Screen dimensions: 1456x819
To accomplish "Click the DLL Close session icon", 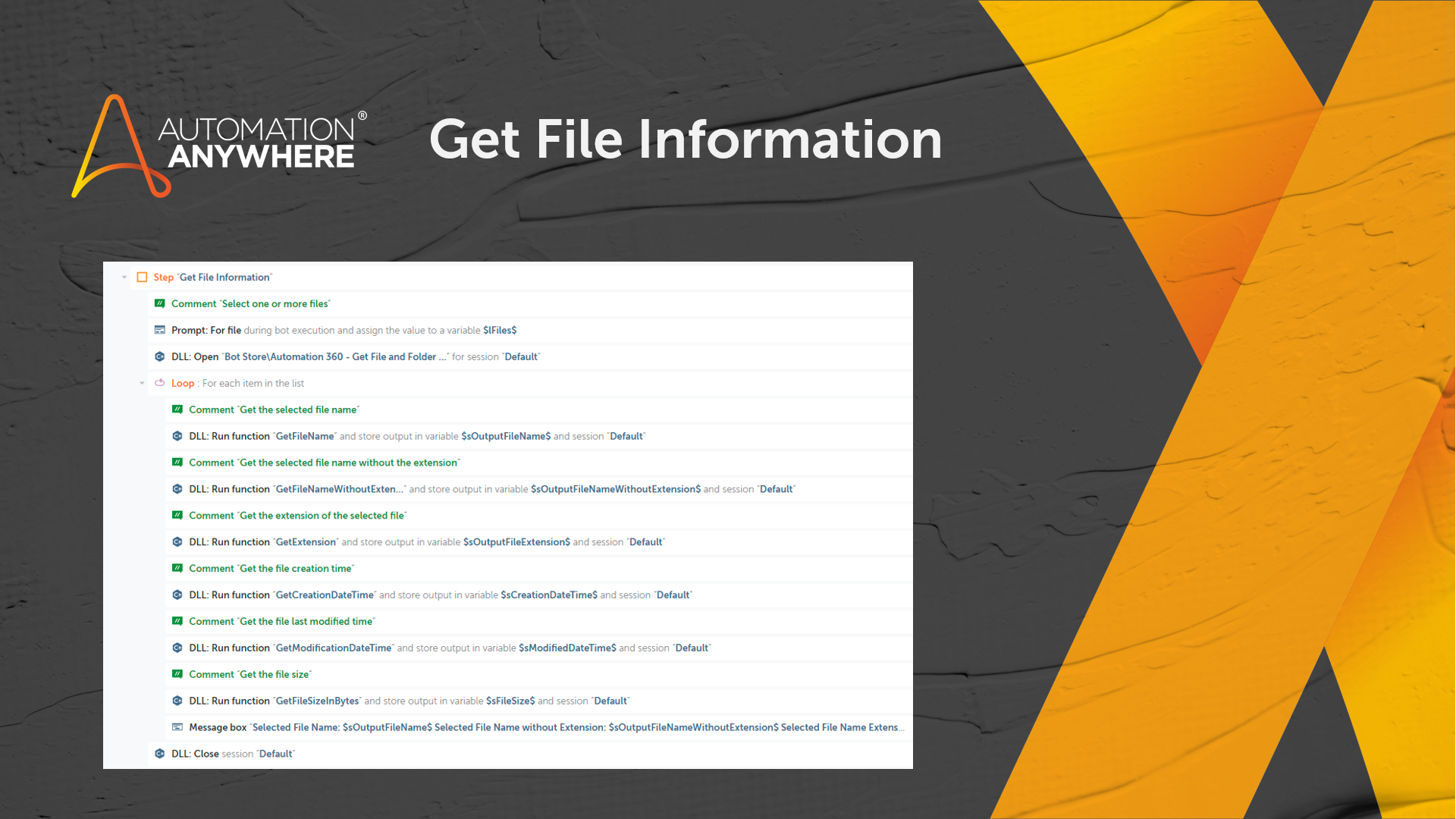I will pyautogui.click(x=160, y=754).
